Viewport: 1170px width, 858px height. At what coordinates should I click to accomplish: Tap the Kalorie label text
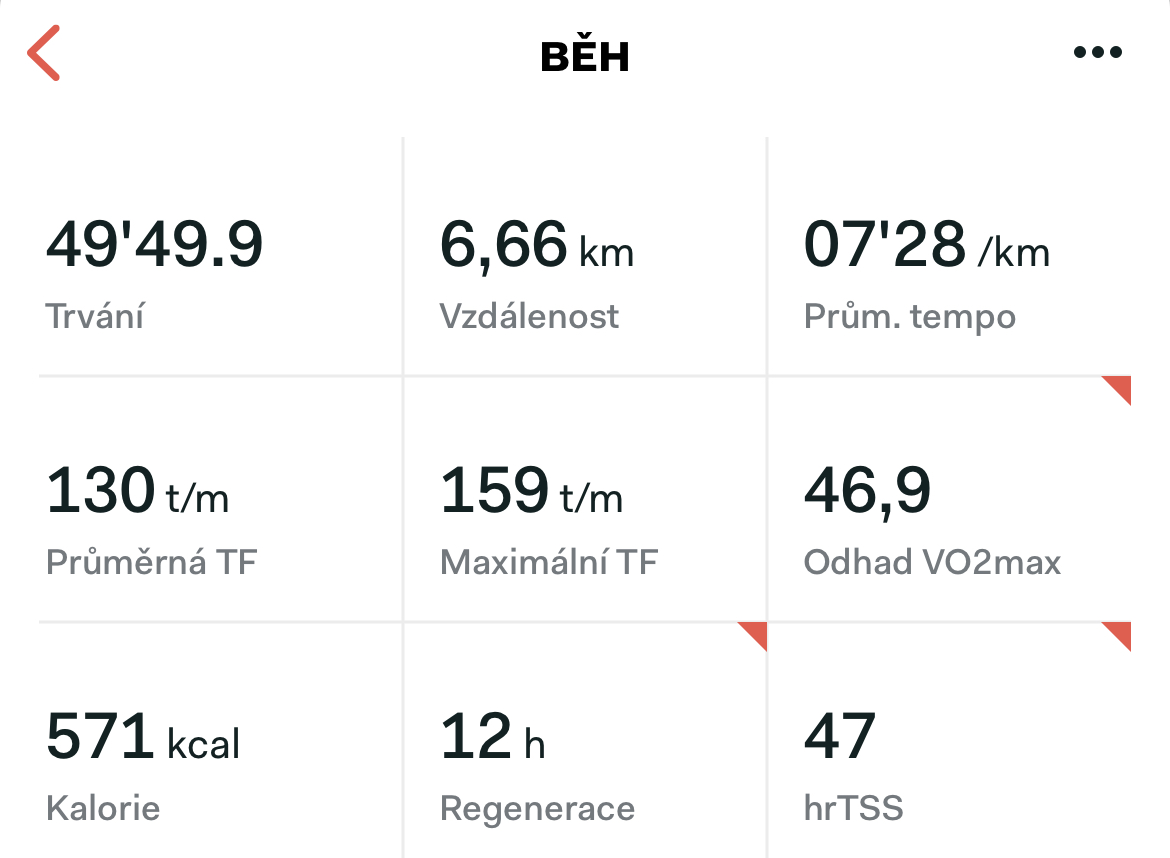pyautogui.click(x=103, y=808)
